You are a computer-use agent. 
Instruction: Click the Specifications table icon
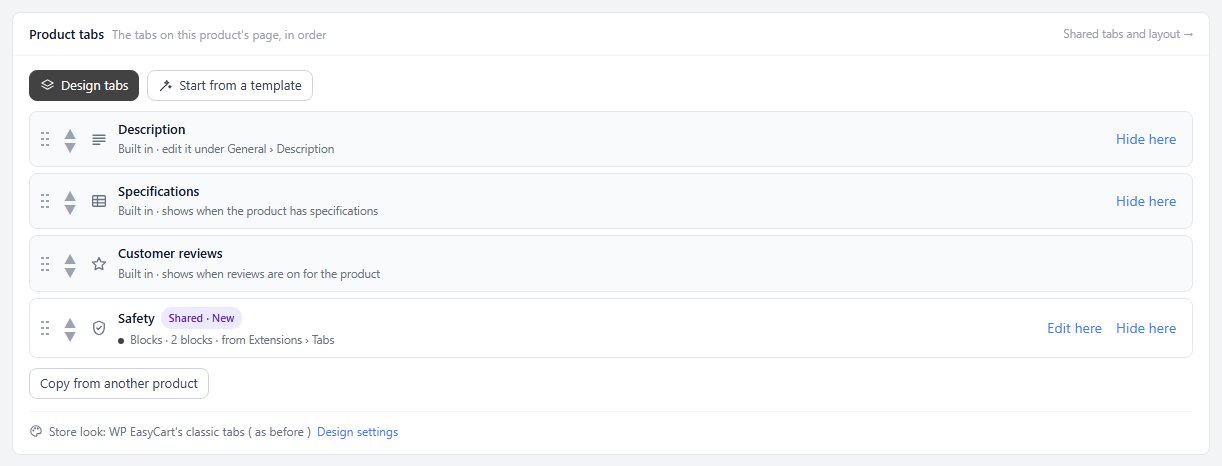(99, 201)
